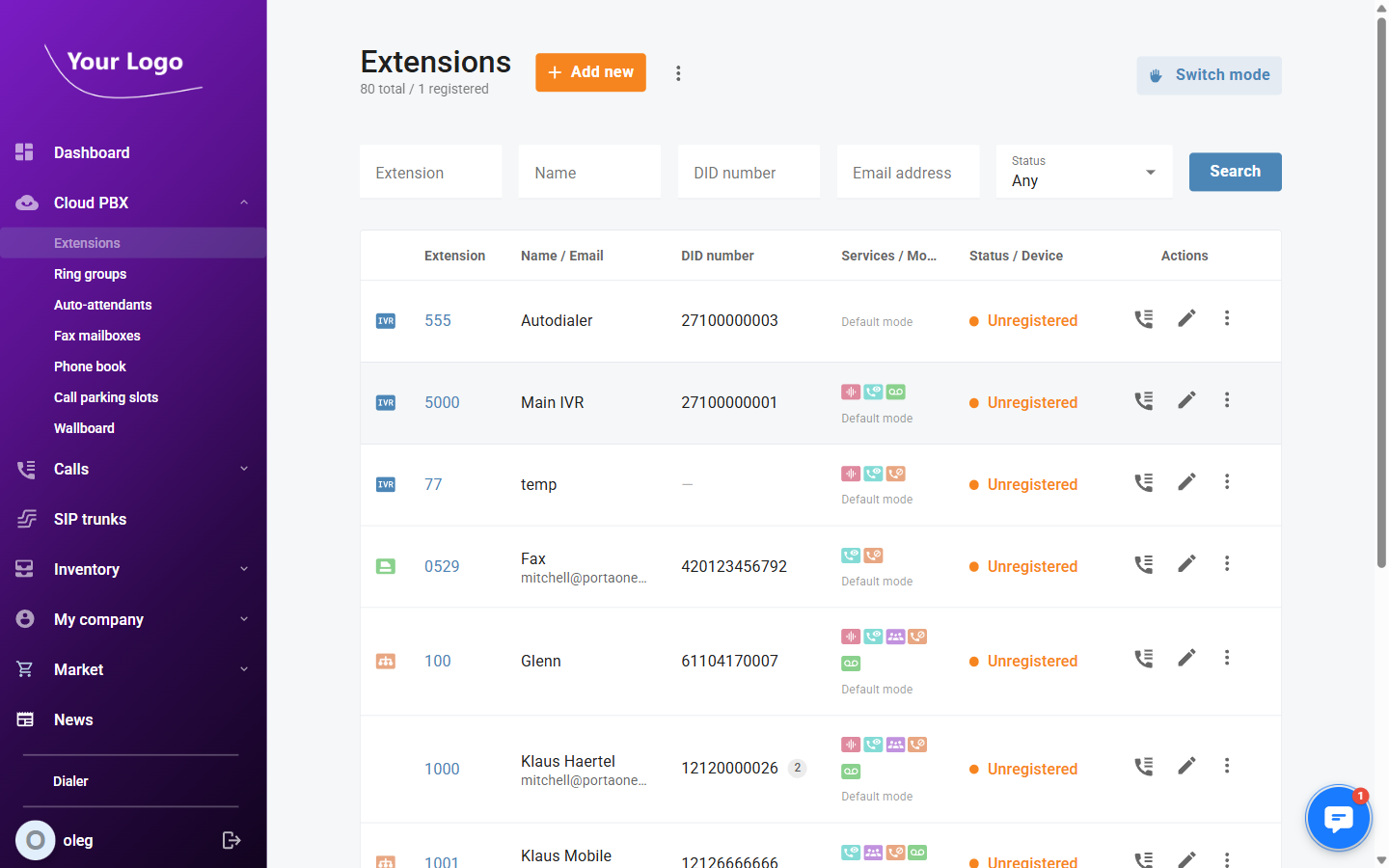The image size is (1389, 868).
Task: Click the fax mailbox icon beside extension 0529
Action: (x=386, y=566)
